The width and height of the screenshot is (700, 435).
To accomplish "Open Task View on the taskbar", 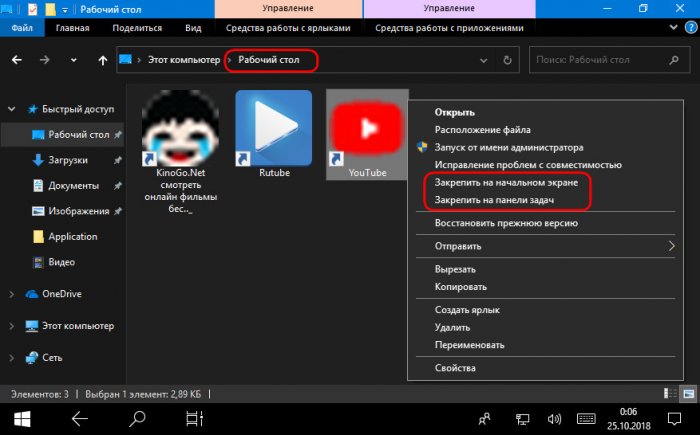I will tap(194, 419).
